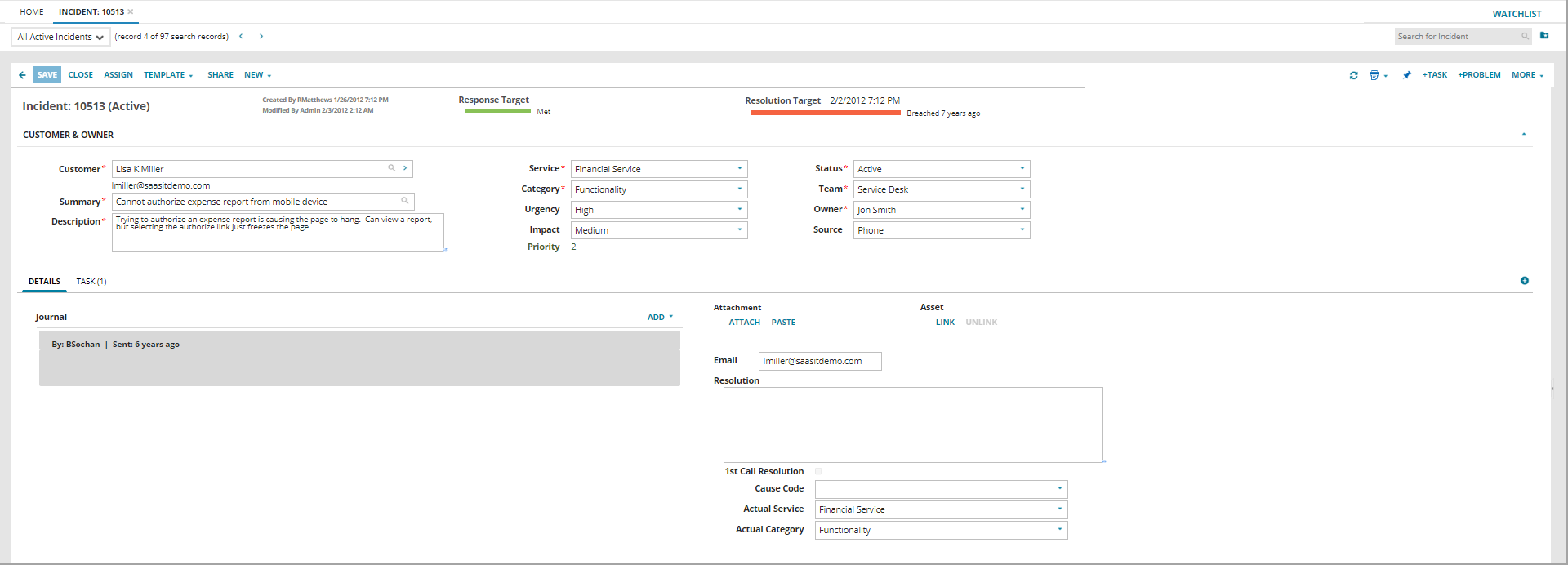This screenshot has height=565, width=1568.
Task: Click the ATTACH link under Attachment
Action: 744,323
